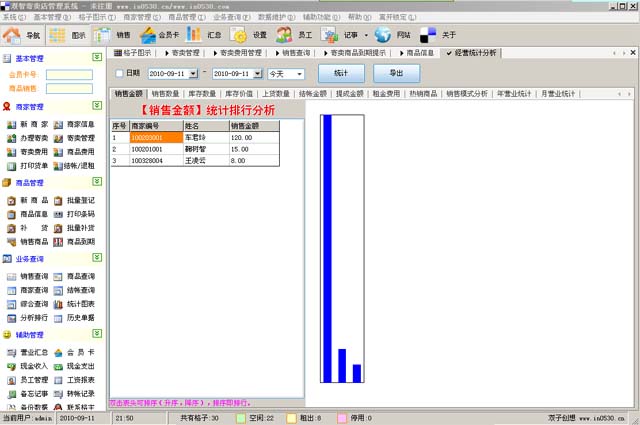Click the tallest blue chart bar
640x425 pixels.
click(326, 247)
